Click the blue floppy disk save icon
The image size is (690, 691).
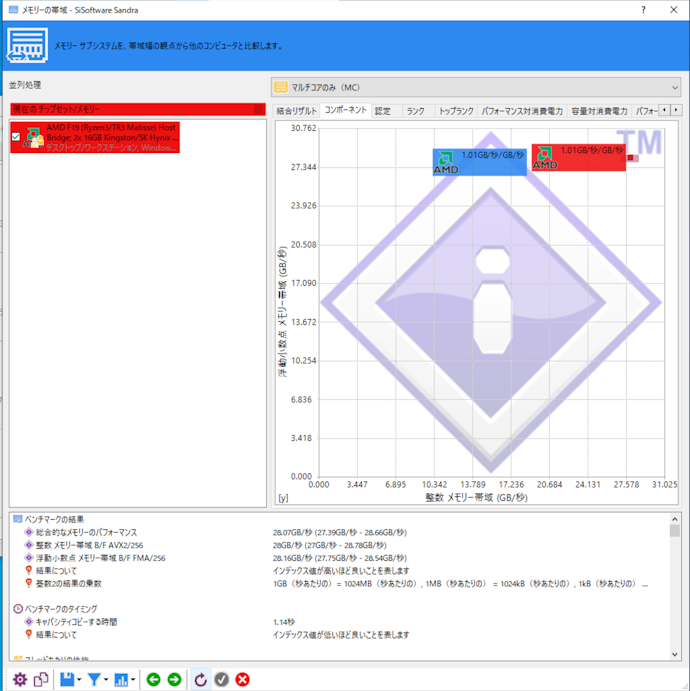67,680
